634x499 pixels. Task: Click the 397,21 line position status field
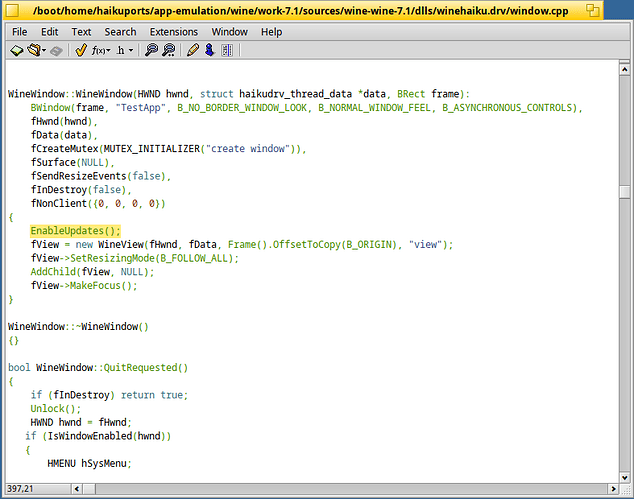(x=38, y=488)
